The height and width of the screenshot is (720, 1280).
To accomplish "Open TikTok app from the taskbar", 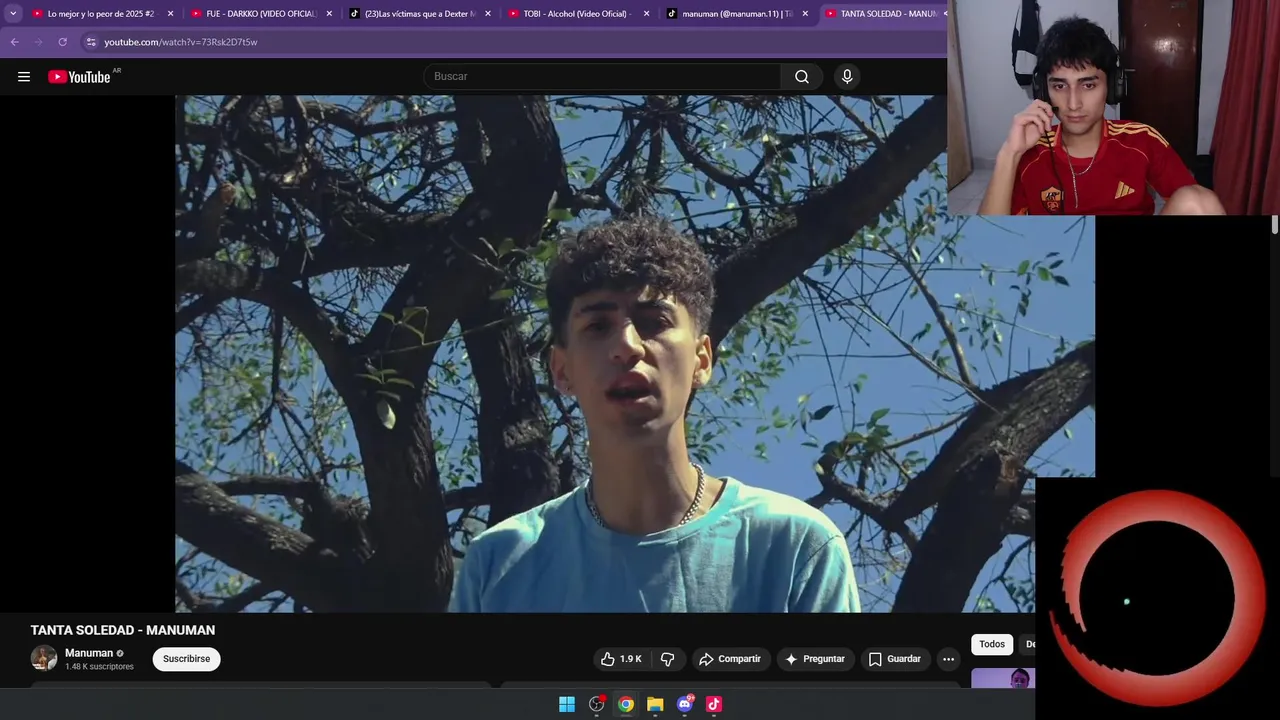I will (x=714, y=704).
